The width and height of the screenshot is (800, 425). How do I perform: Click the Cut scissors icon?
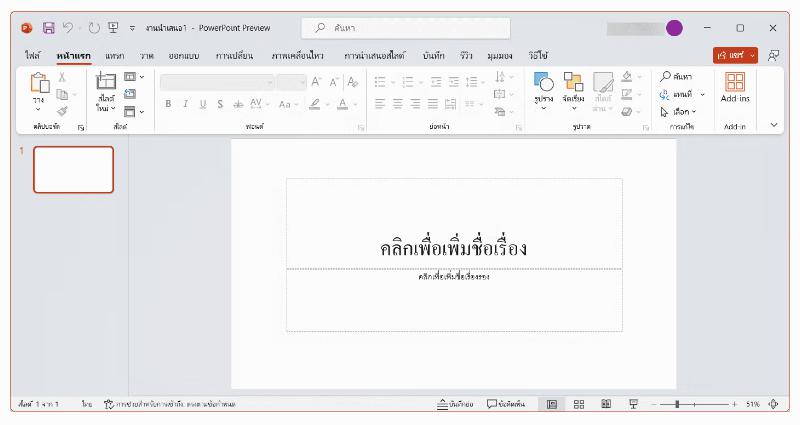[x=62, y=77]
